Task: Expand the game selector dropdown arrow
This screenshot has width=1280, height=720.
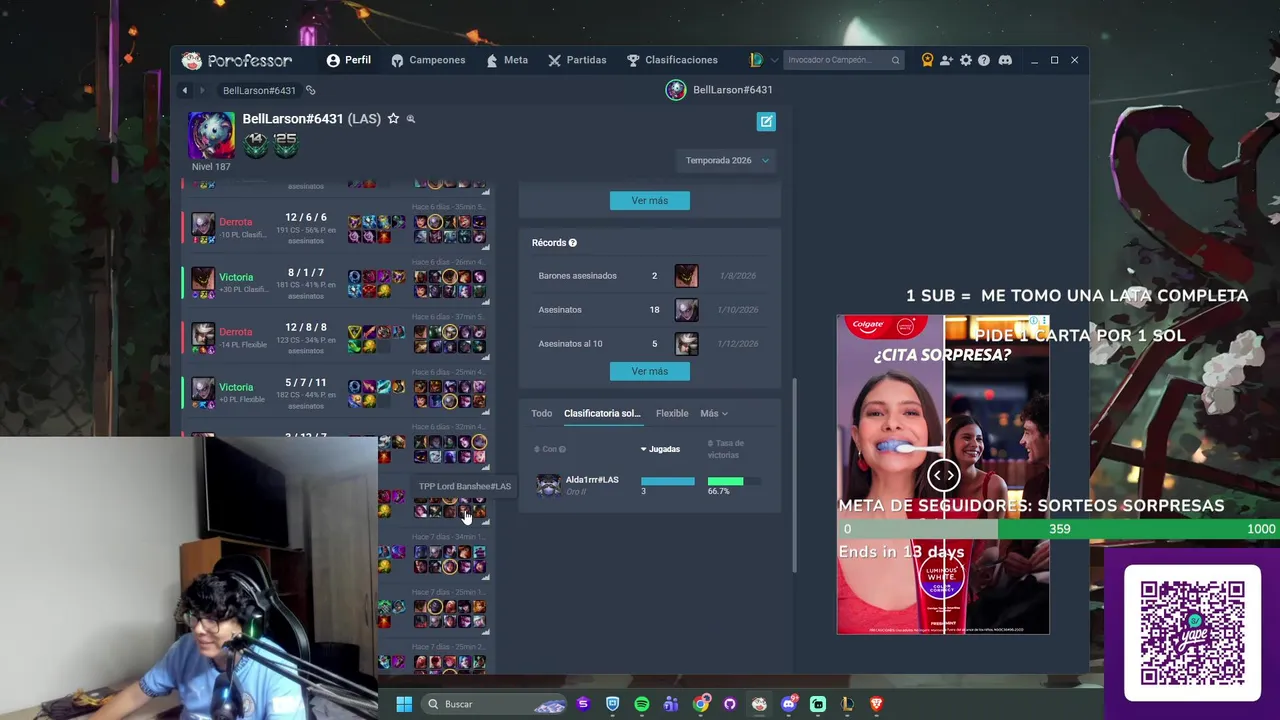Action: (774, 60)
